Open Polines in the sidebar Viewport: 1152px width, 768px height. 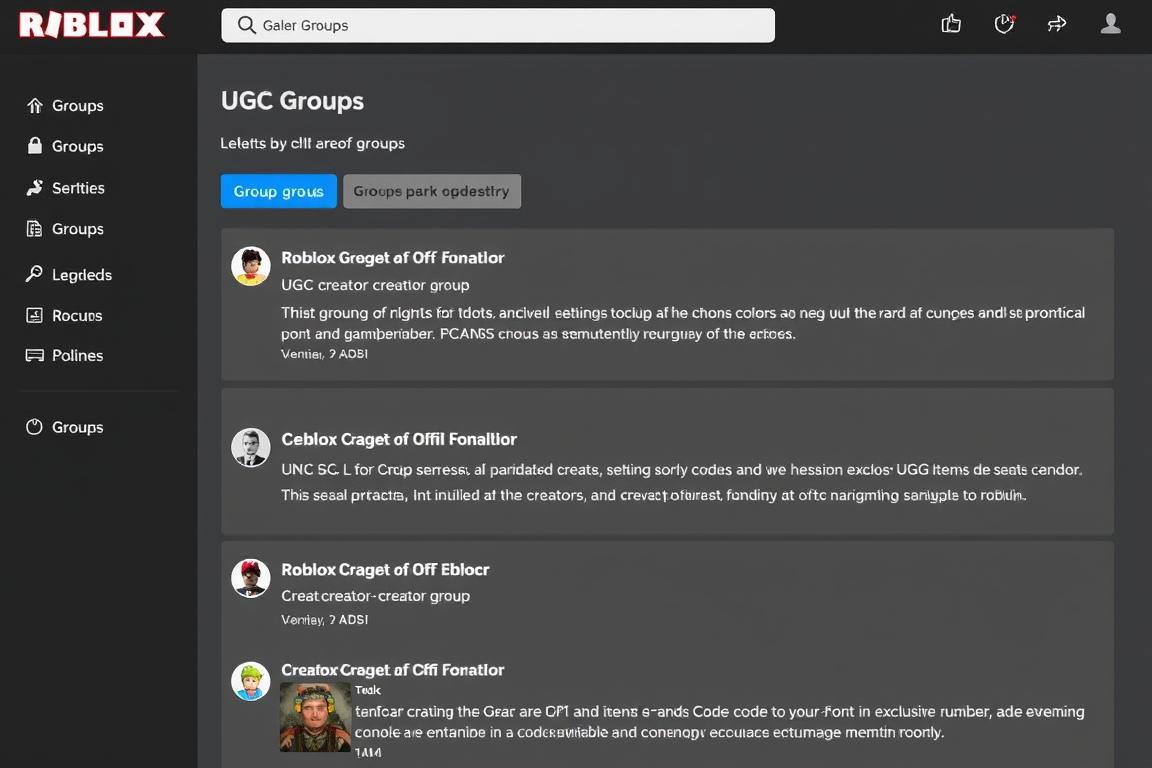coord(65,356)
